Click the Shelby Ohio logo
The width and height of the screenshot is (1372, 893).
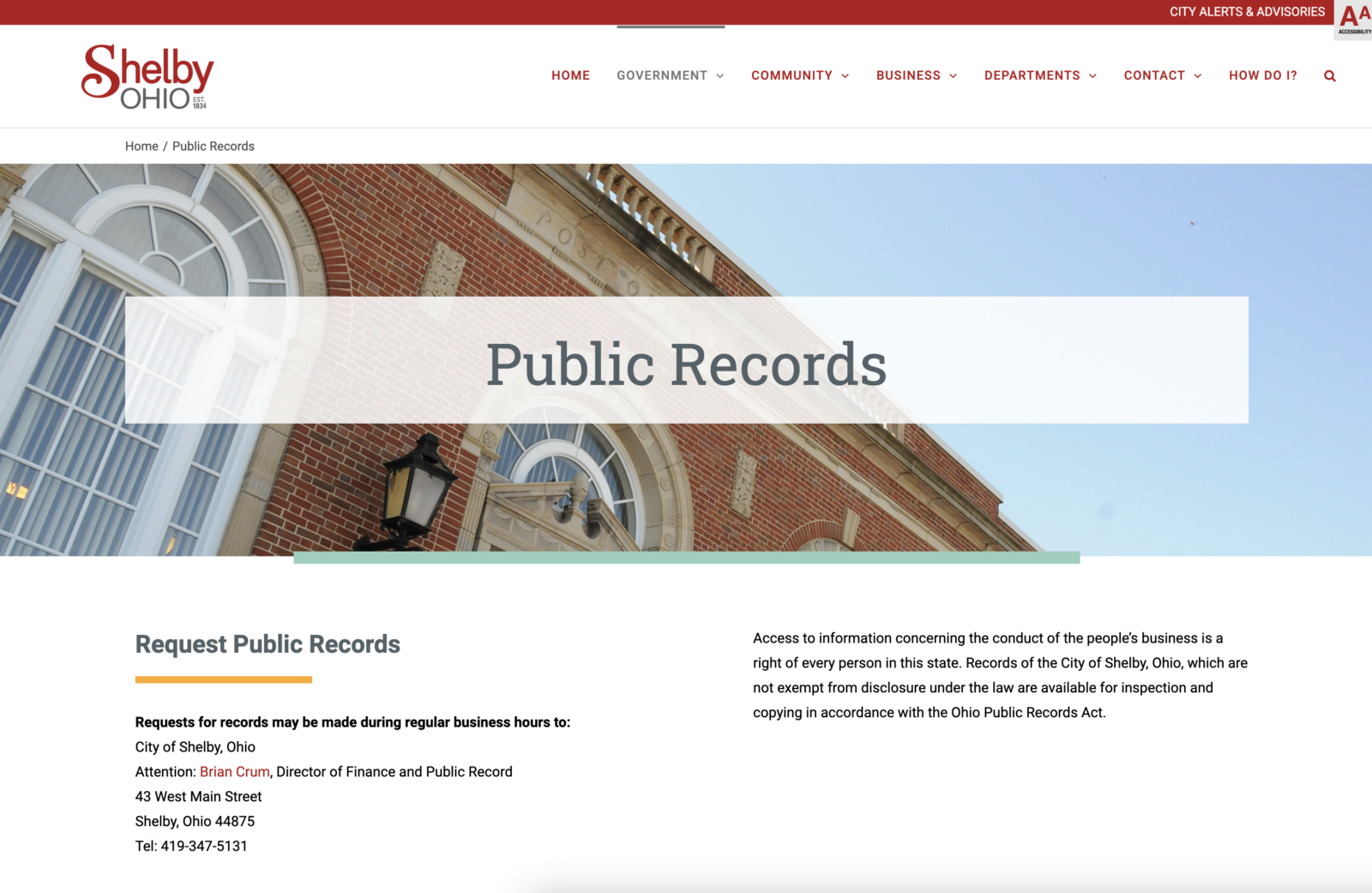pos(147,75)
